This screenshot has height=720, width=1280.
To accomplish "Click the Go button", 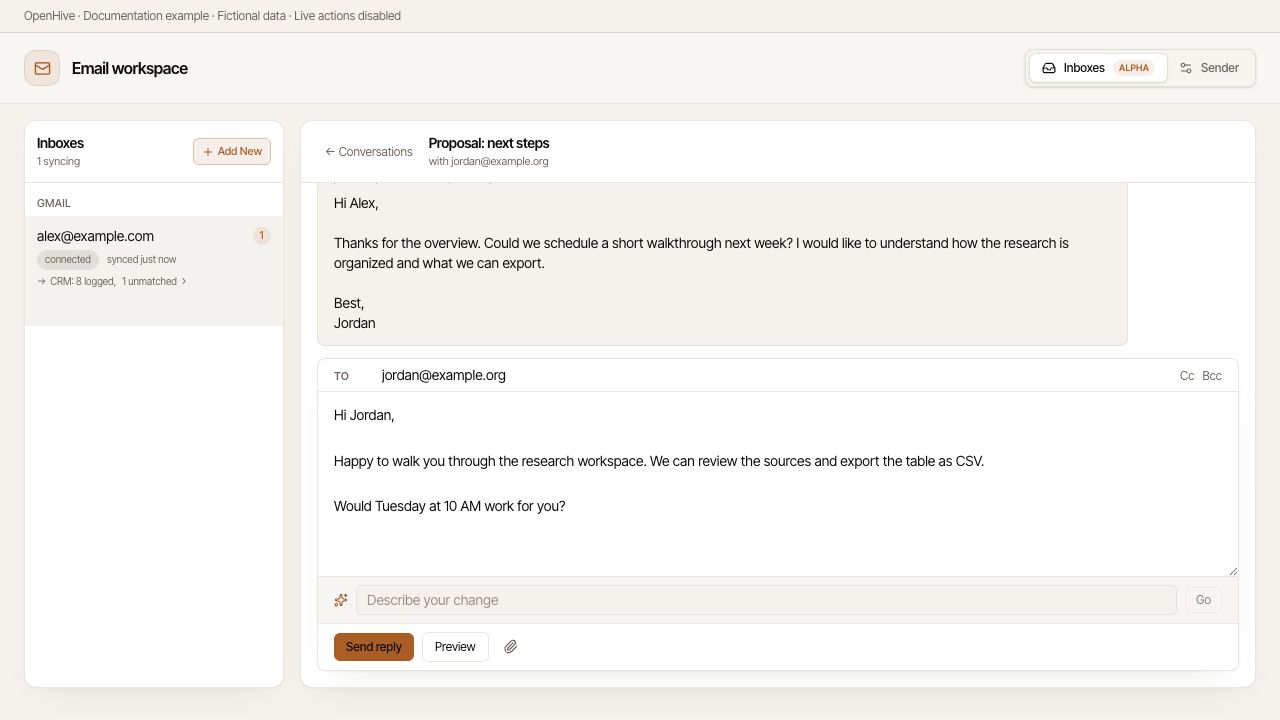I will pyautogui.click(x=1203, y=600).
